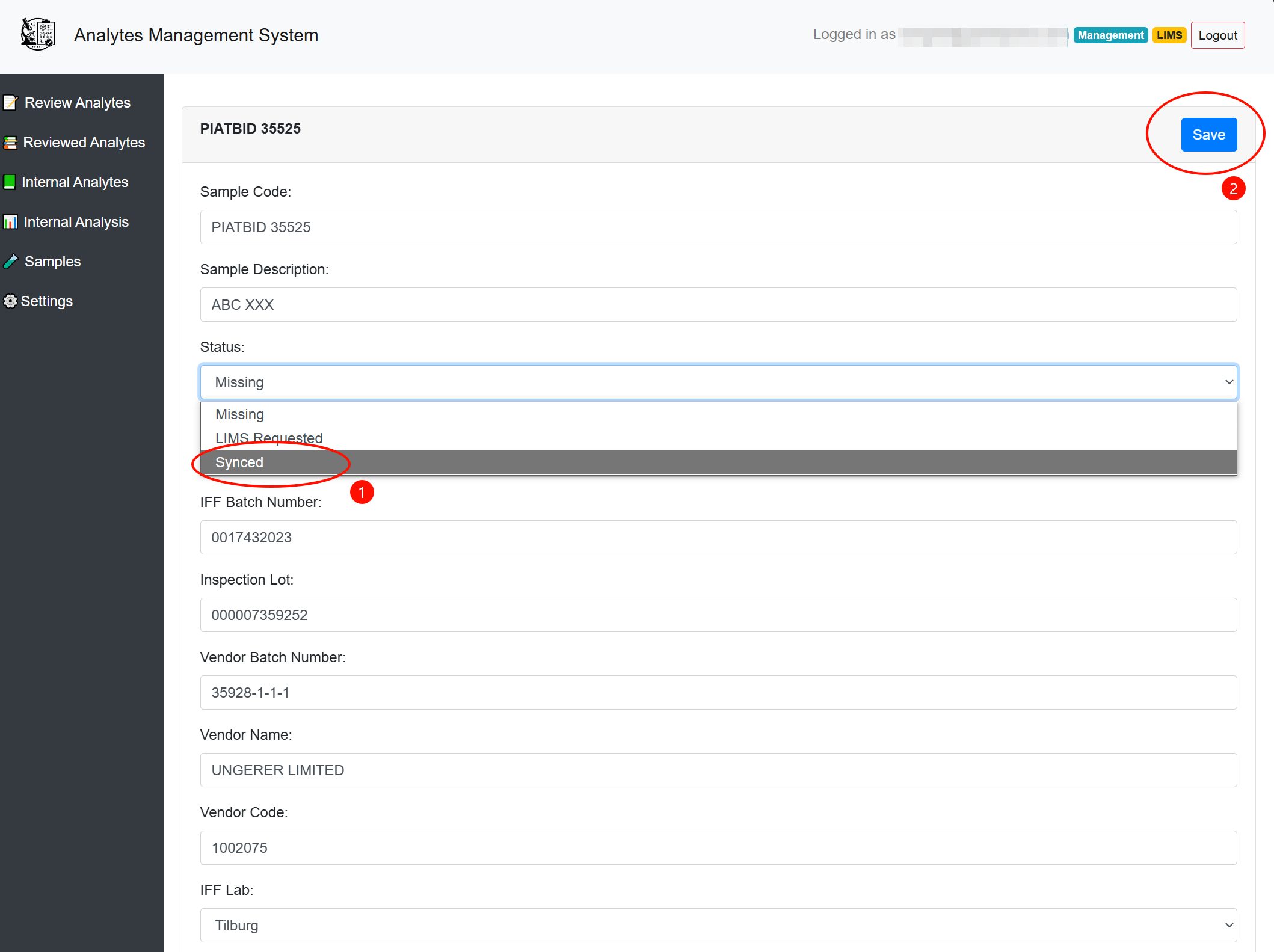
Task: Click the yellow LIMS badge
Action: (x=1169, y=35)
